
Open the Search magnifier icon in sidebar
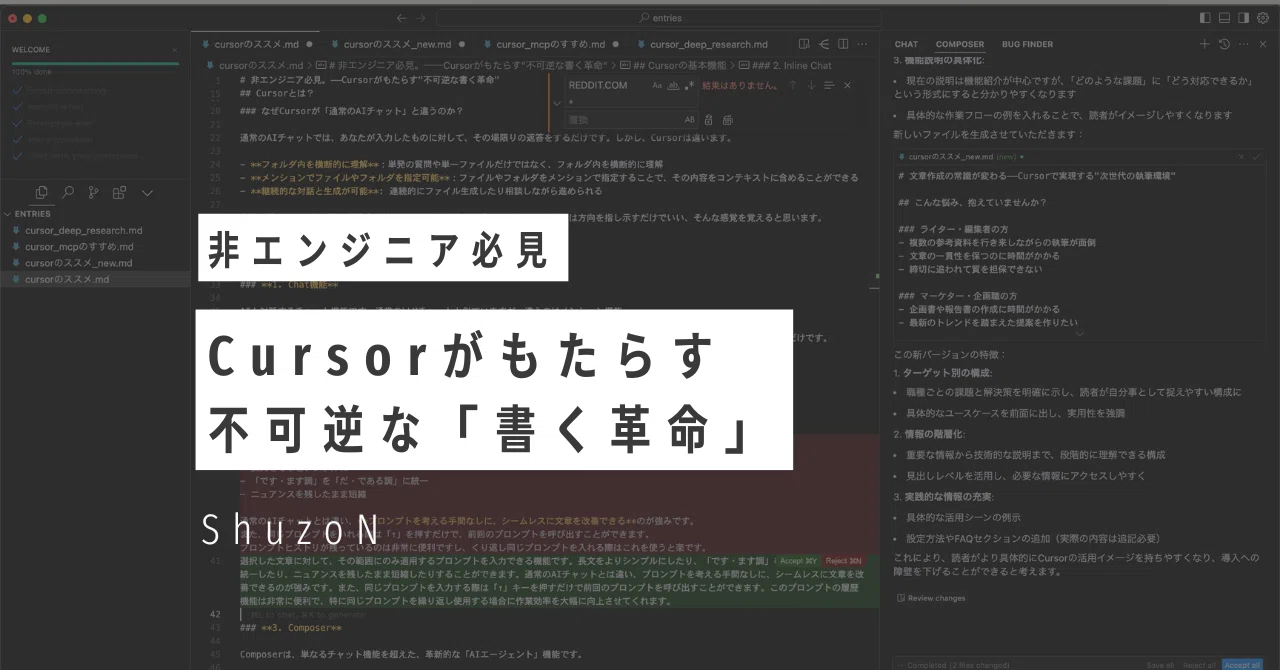click(x=67, y=192)
